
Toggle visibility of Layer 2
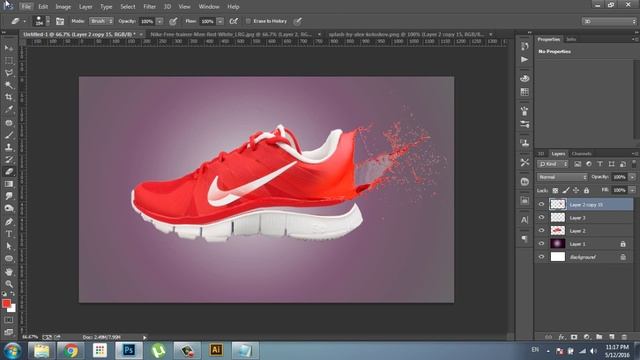(541, 231)
